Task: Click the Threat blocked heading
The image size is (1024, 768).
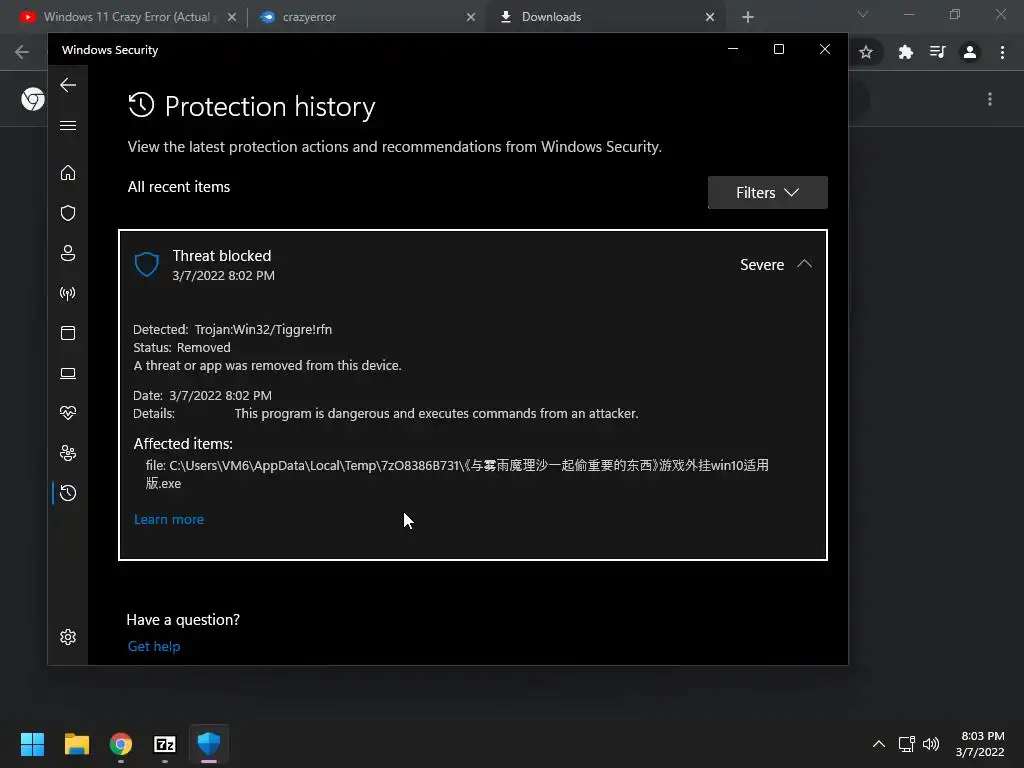Action: 222,255
